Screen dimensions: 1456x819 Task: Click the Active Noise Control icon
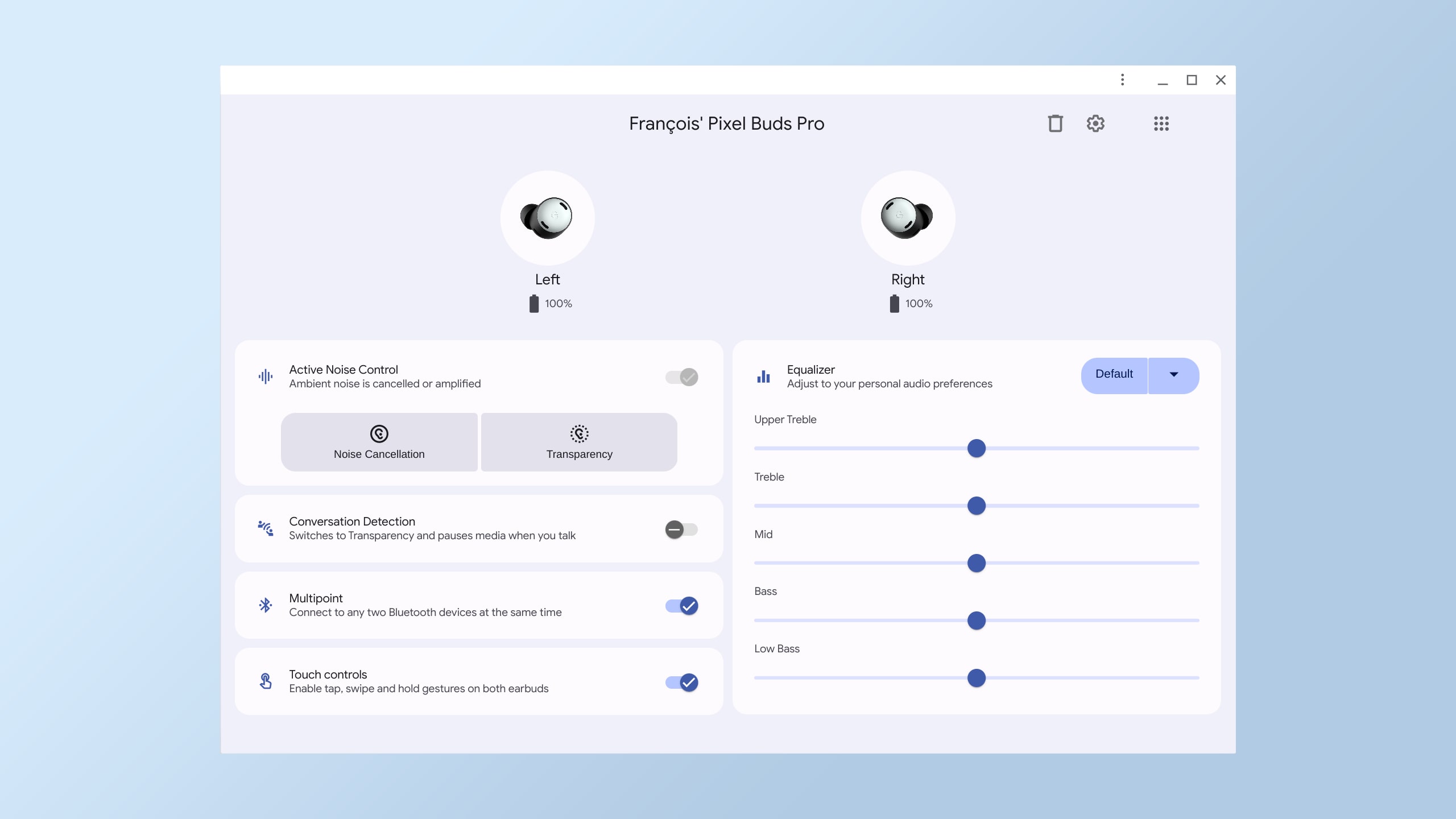pos(265,376)
